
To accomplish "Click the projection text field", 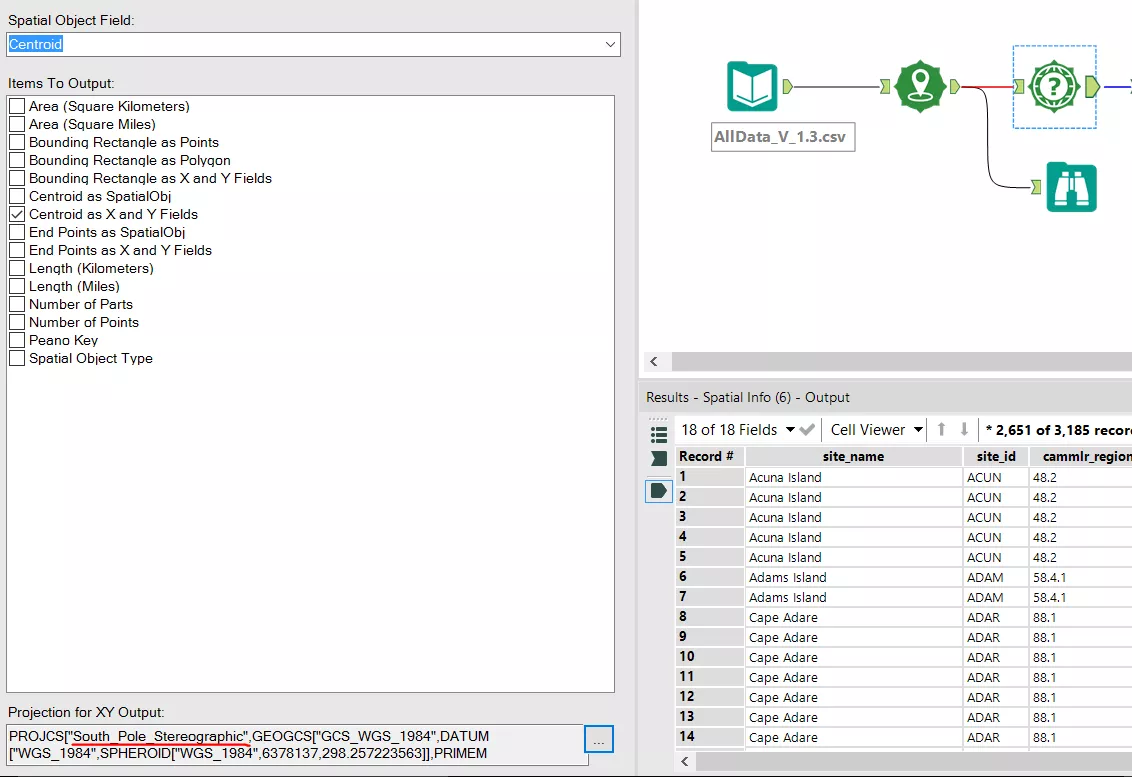I will [295, 745].
